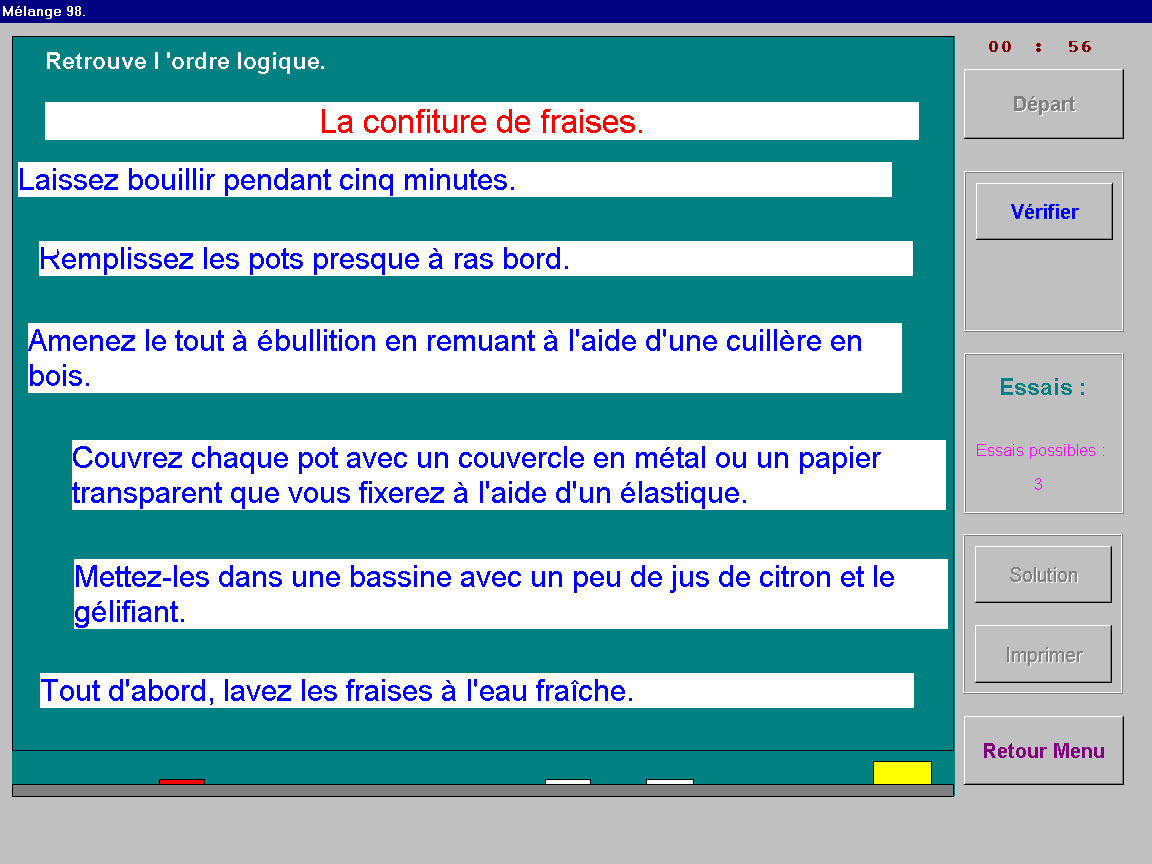Show the Solution
Viewport: 1152px width, 864px height.
1042,574
